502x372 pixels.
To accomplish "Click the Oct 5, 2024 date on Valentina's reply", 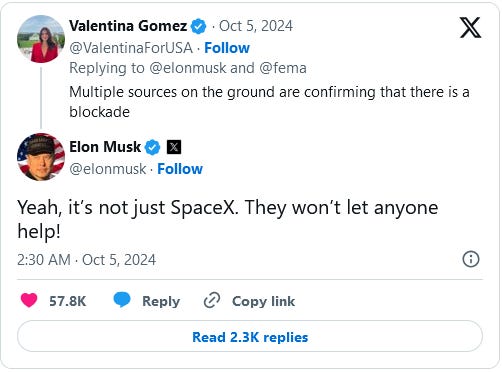I will [x=256, y=26].
